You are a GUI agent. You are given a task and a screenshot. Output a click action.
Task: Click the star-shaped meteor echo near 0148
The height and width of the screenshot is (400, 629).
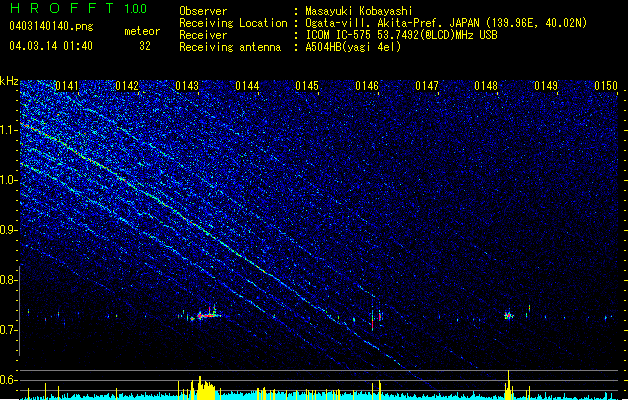point(509,316)
